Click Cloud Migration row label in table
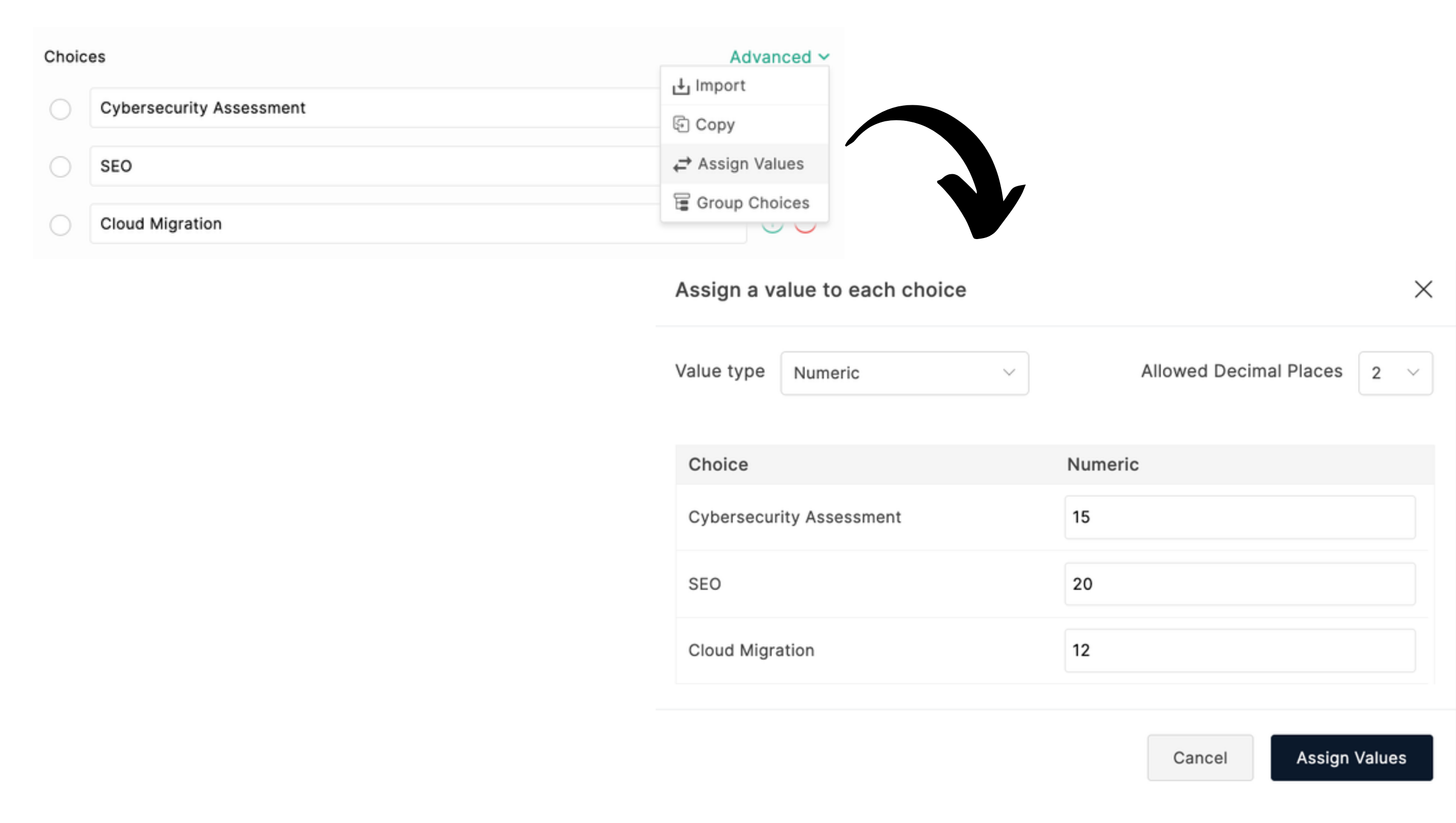This screenshot has height=823, width=1456. pyautogui.click(x=751, y=651)
